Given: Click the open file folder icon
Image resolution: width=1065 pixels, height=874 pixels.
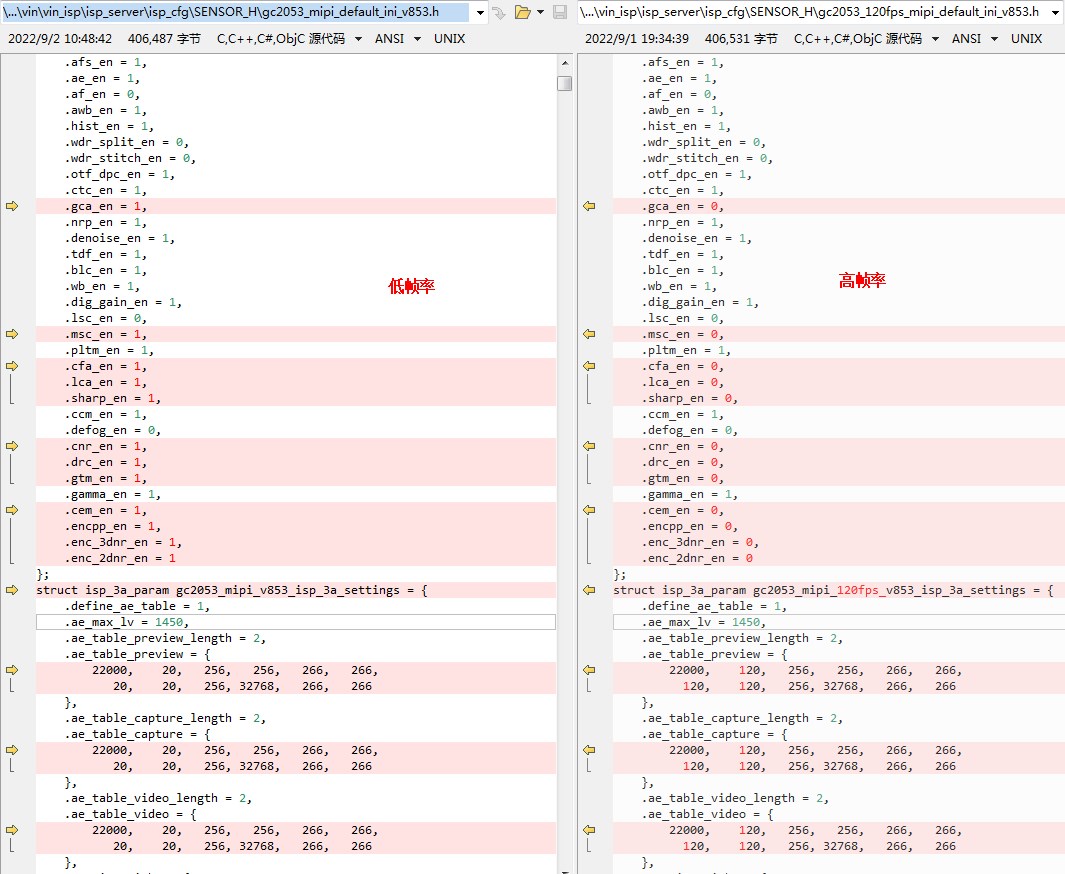Looking at the screenshot, I should (x=521, y=13).
